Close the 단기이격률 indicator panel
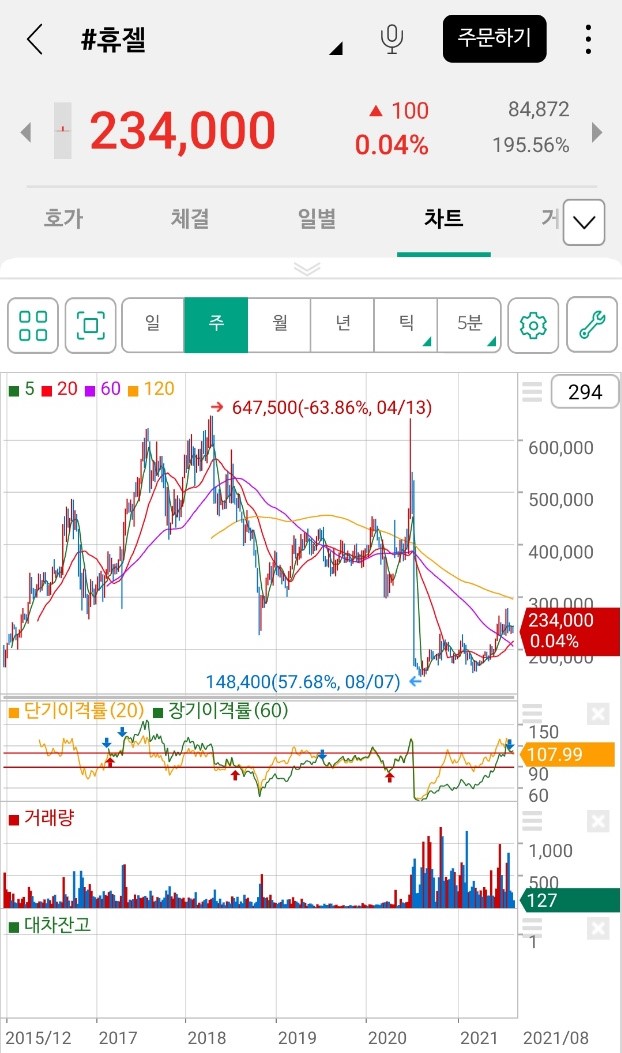The image size is (622, 1053). point(598,714)
